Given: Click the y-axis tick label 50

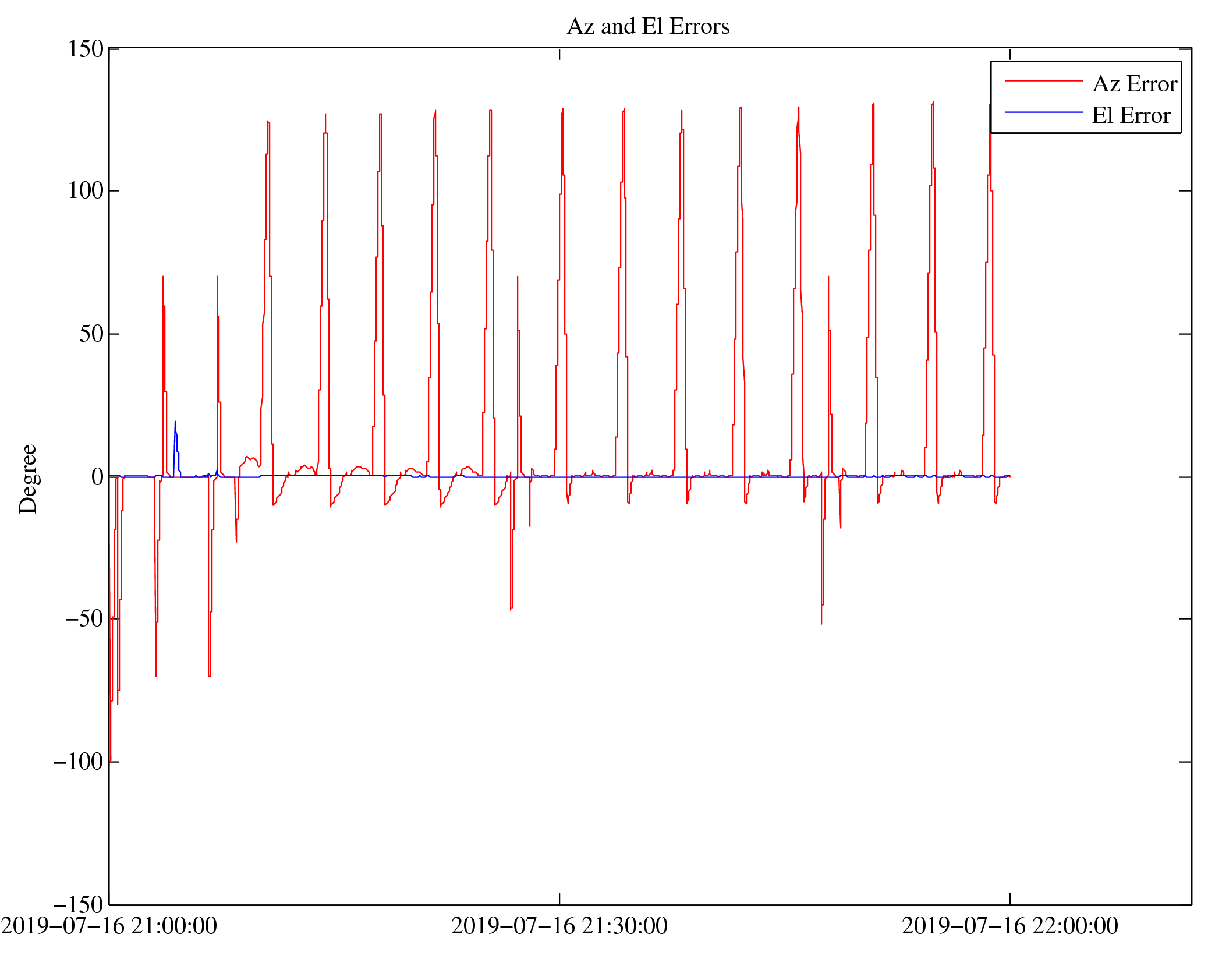Looking at the screenshot, I should (x=91, y=334).
